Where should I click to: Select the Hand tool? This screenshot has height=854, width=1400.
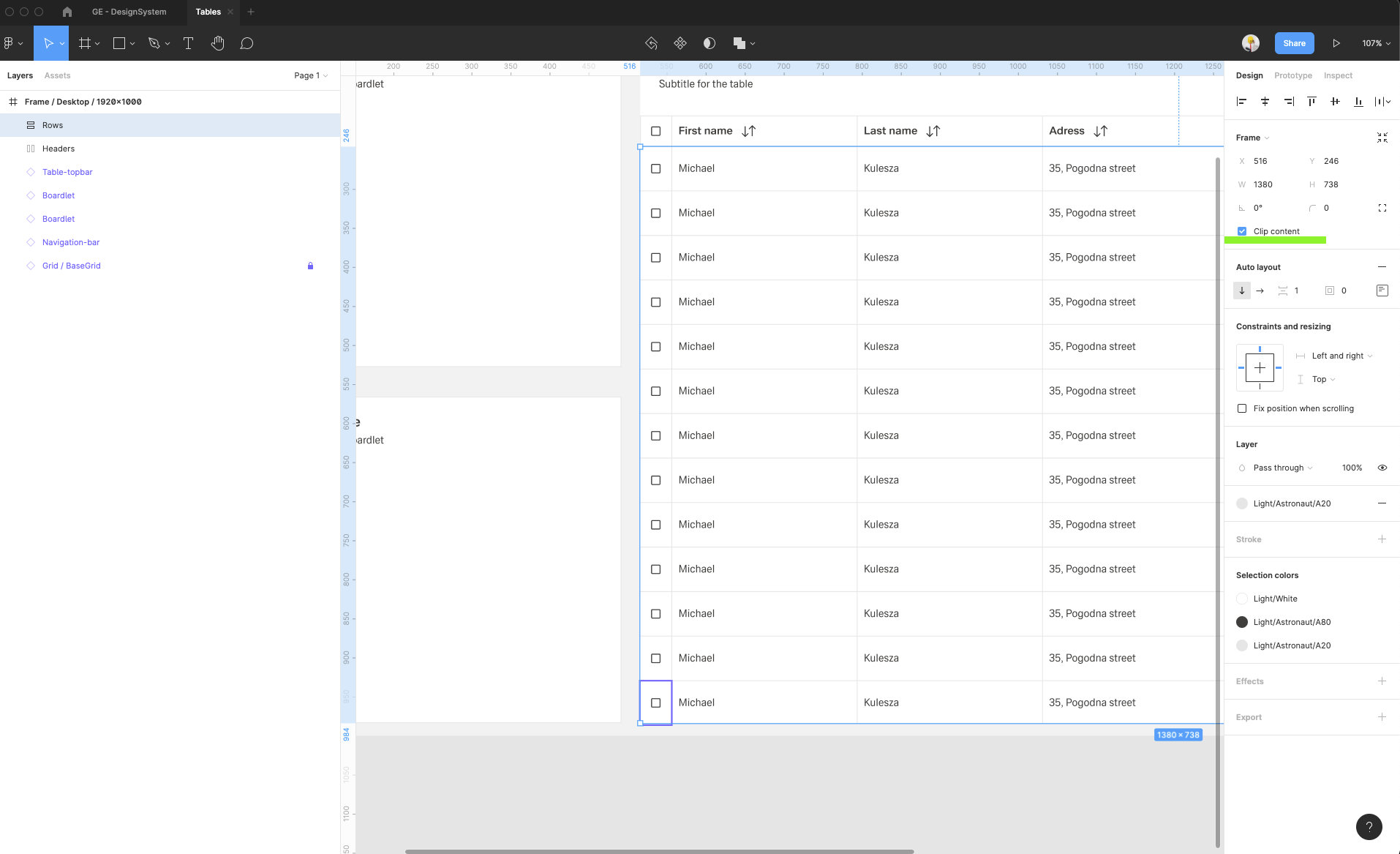click(x=217, y=43)
